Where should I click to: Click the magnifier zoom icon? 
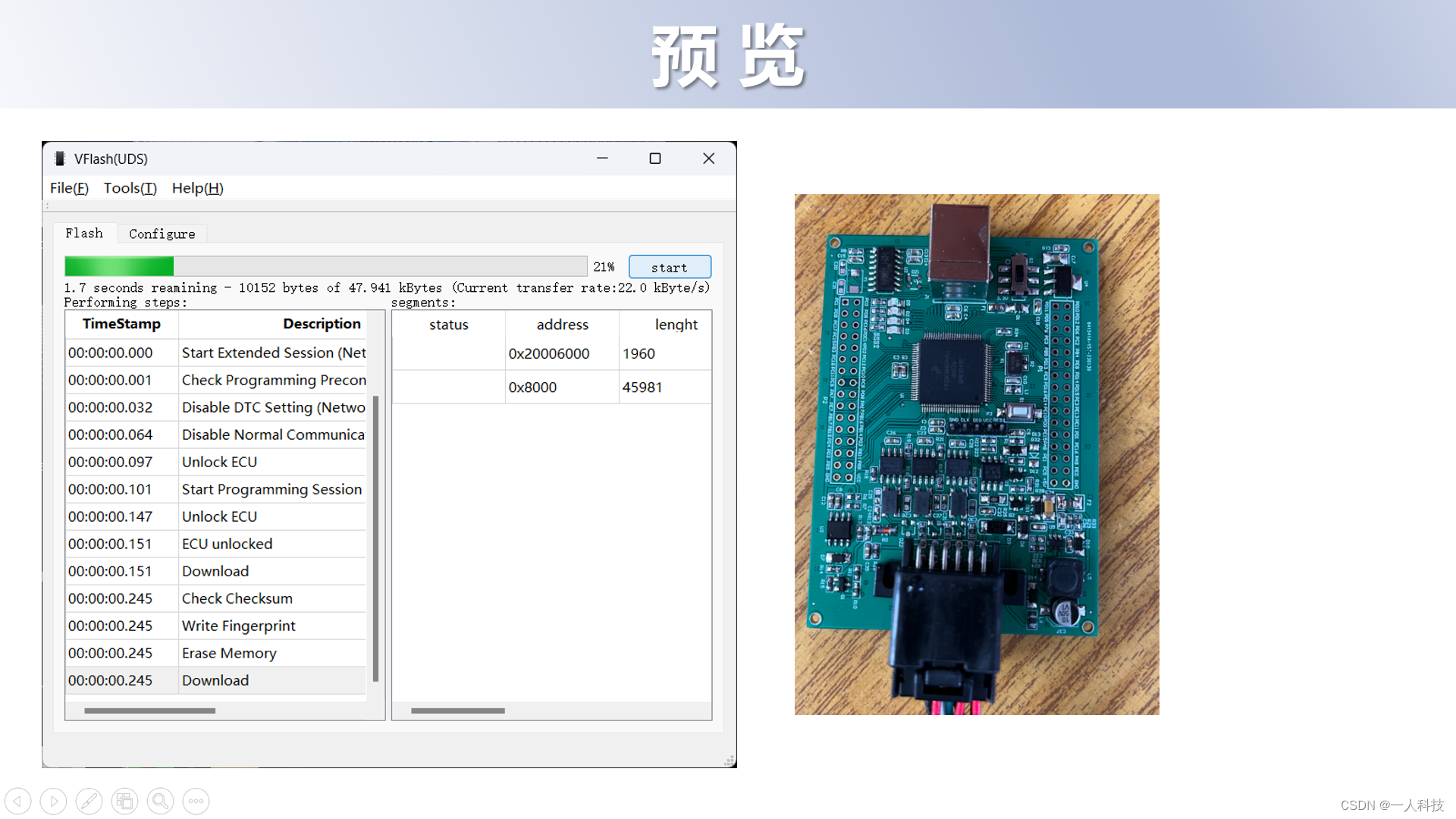click(160, 800)
